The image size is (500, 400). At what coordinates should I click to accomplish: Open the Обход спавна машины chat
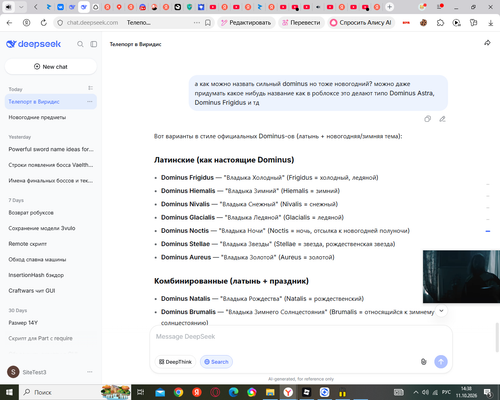tap(51, 259)
